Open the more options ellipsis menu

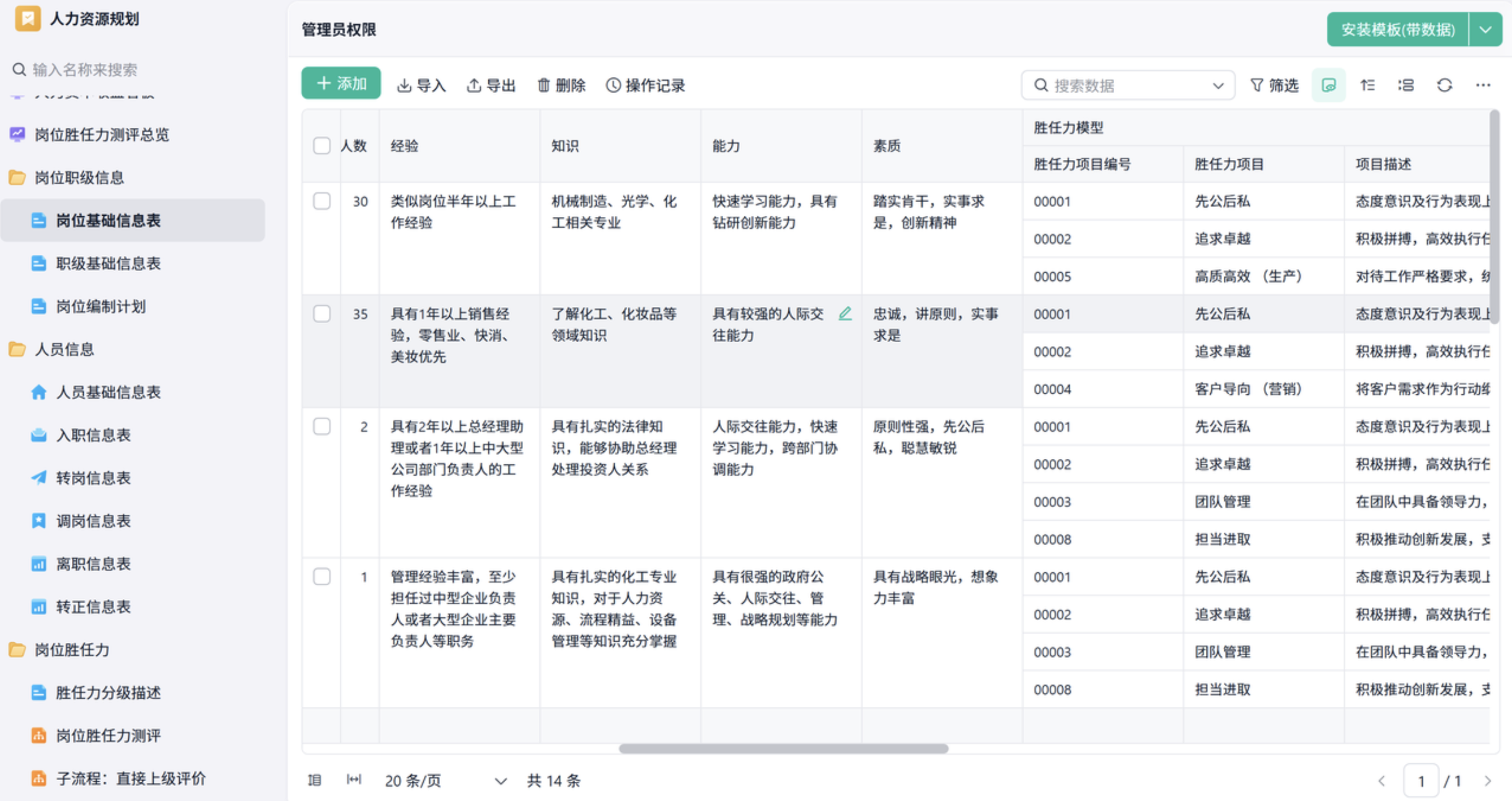coord(1483,85)
